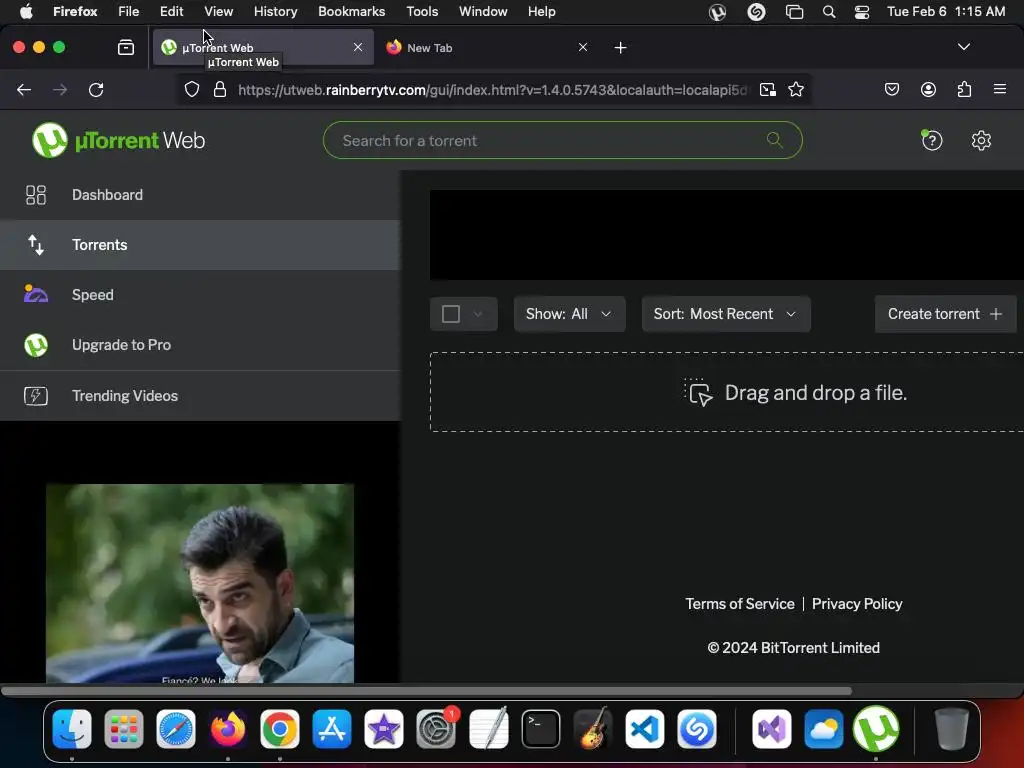This screenshot has height=768, width=1024.
Task: Open Spotlight search in menu bar
Action: click(x=829, y=12)
